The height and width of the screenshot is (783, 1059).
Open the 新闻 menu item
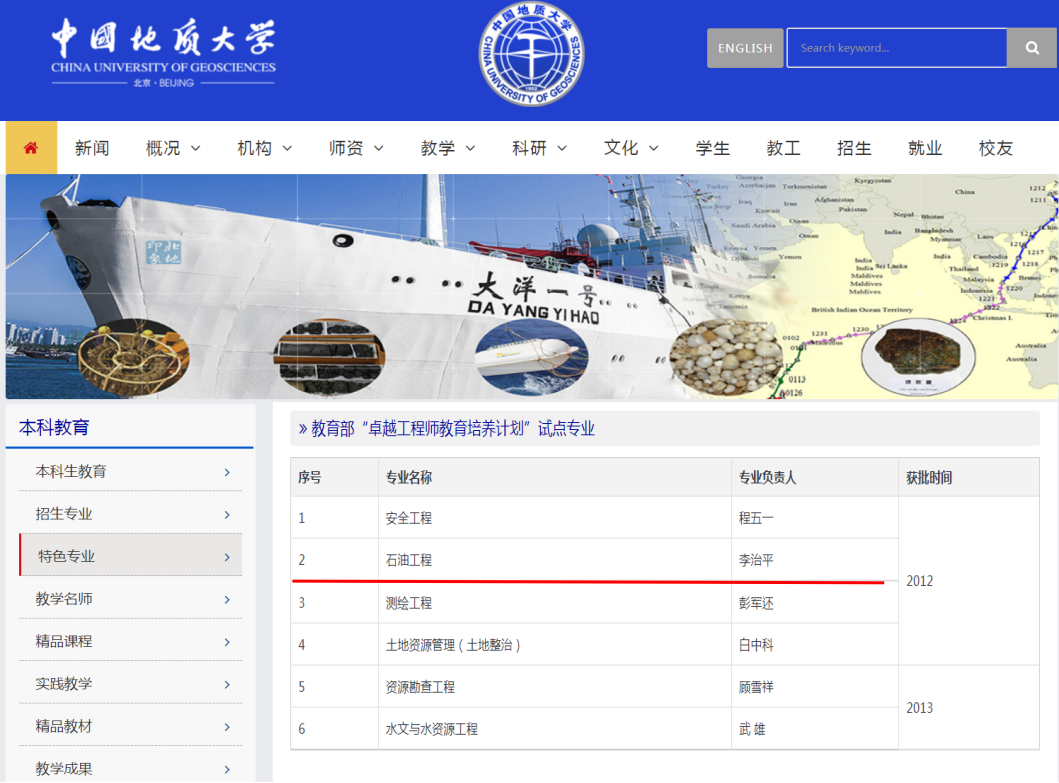pyautogui.click(x=92, y=148)
